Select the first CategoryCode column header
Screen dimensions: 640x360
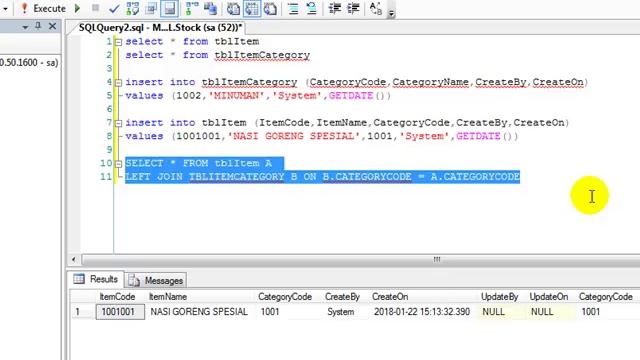pos(285,297)
